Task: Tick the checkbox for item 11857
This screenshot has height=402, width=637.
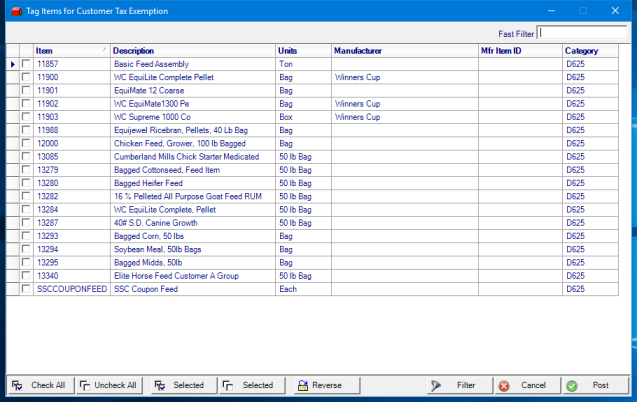Action: tap(26, 64)
